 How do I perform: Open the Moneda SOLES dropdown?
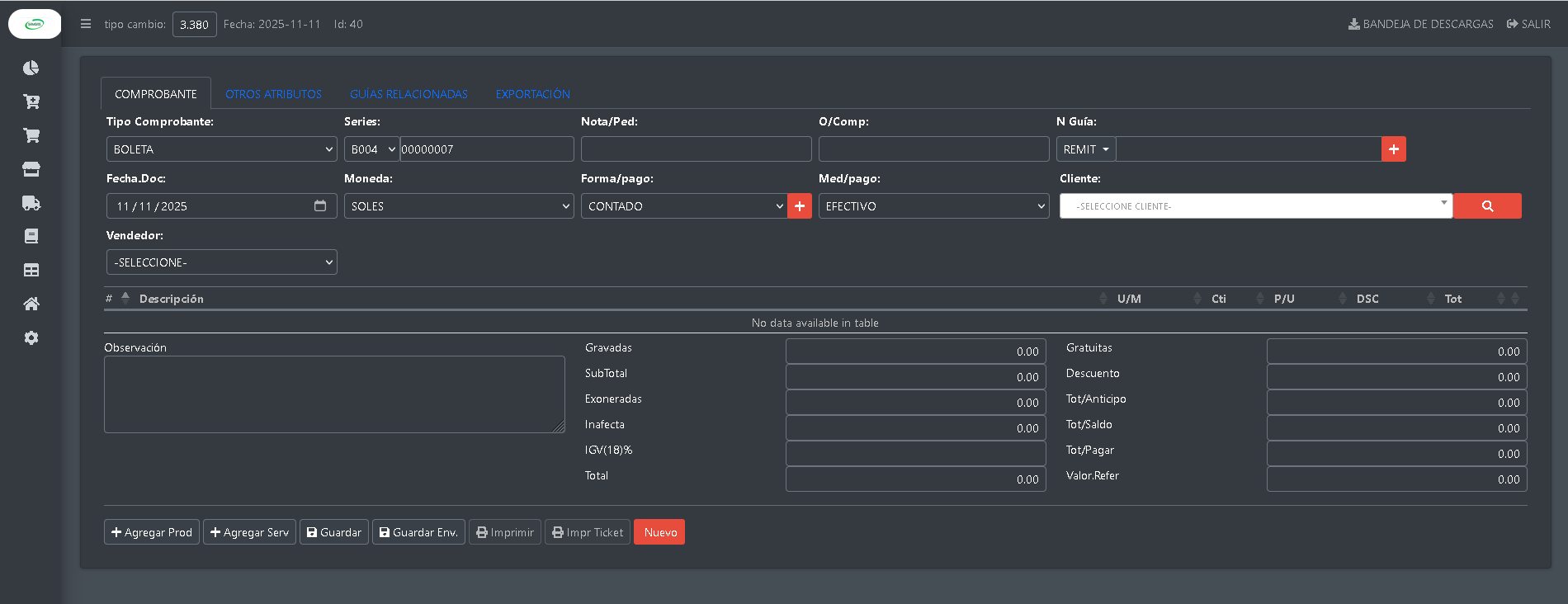(x=458, y=206)
